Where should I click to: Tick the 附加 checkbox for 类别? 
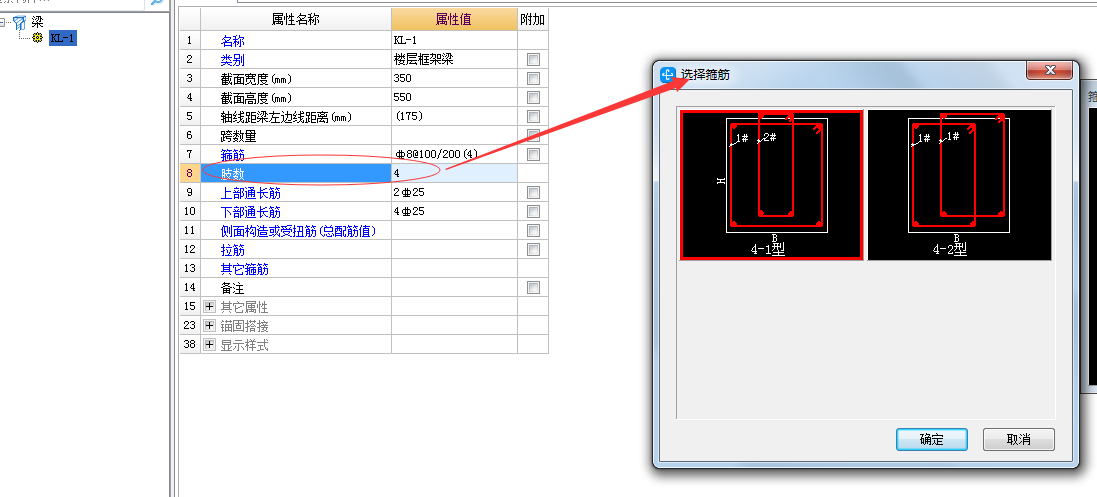(533, 60)
